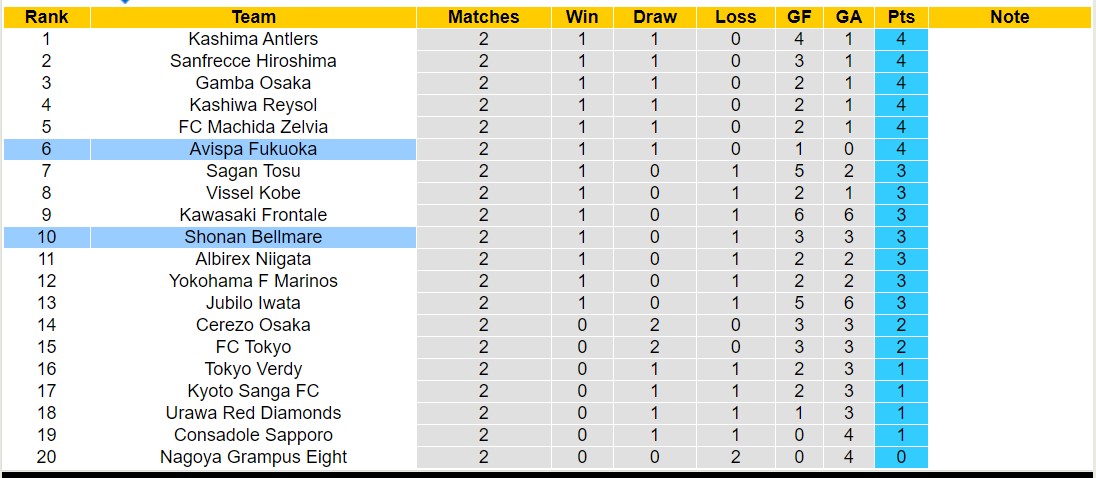Image resolution: width=1096 pixels, height=478 pixels.
Task: Open the Avispa Fukuoka team row
Action: 253,149
